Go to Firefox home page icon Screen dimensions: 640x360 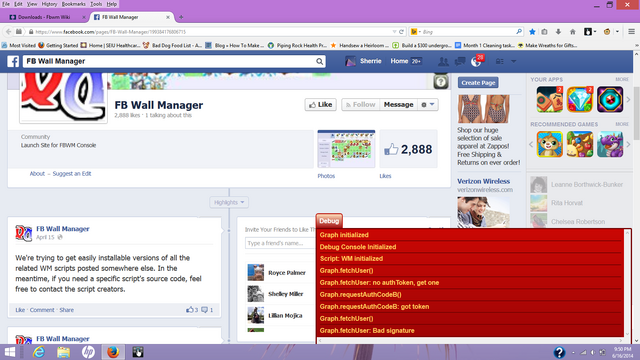click(573, 31)
